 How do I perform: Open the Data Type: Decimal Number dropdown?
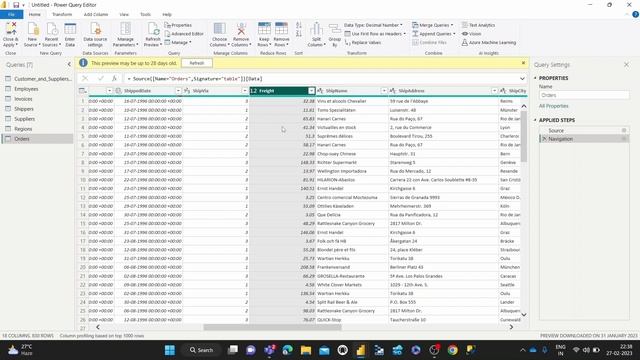373,25
